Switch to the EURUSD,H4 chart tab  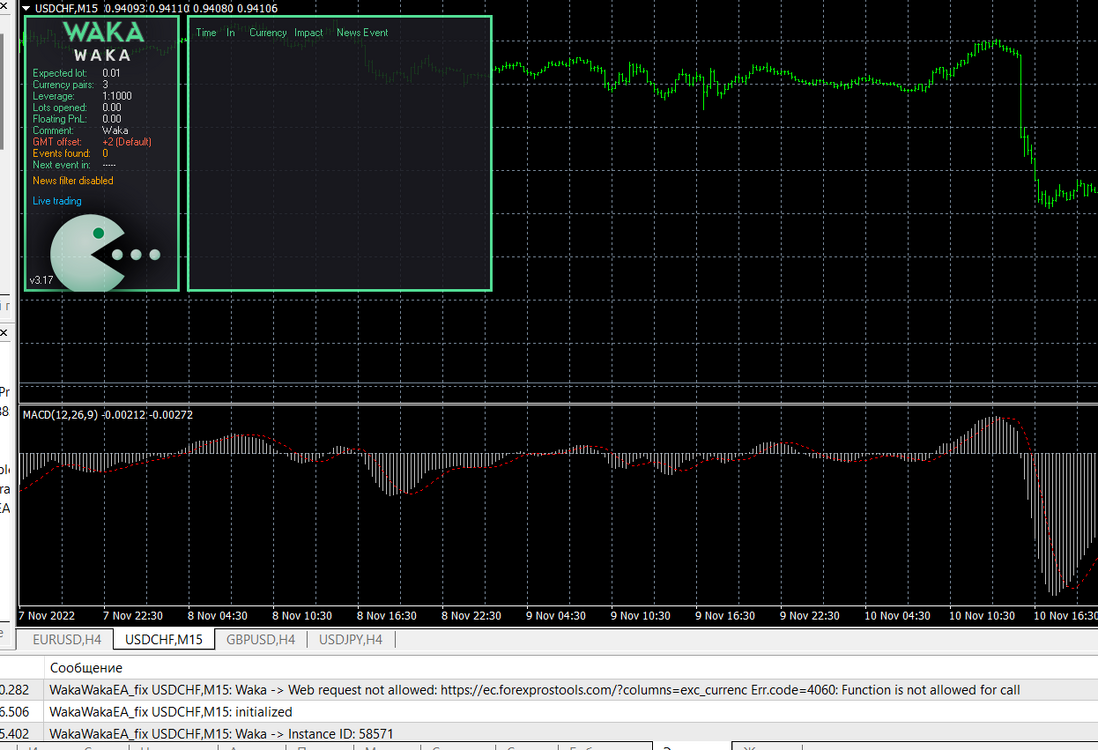point(67,639)
